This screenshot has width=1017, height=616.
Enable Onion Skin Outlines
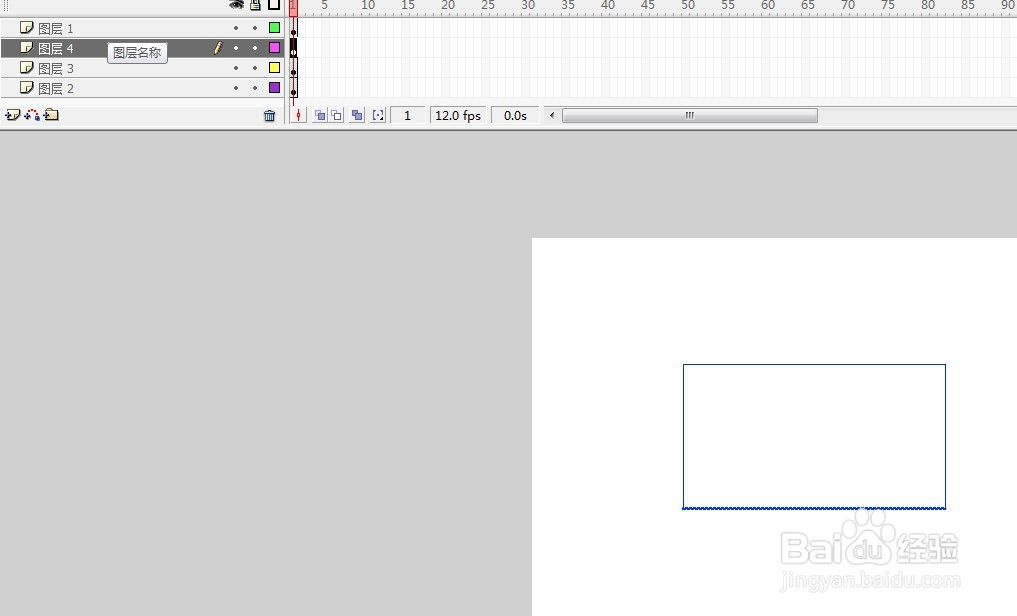click(x=336, y=115)
